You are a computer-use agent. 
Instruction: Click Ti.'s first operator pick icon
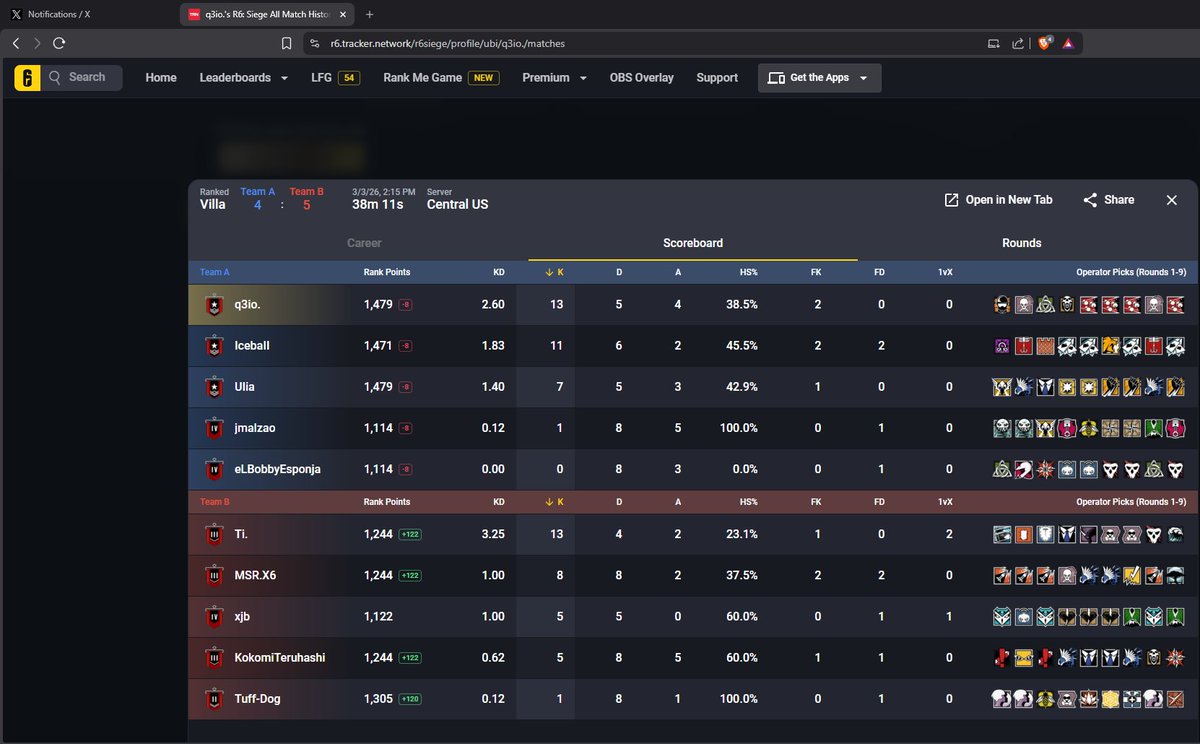[x=1002, y=535]
